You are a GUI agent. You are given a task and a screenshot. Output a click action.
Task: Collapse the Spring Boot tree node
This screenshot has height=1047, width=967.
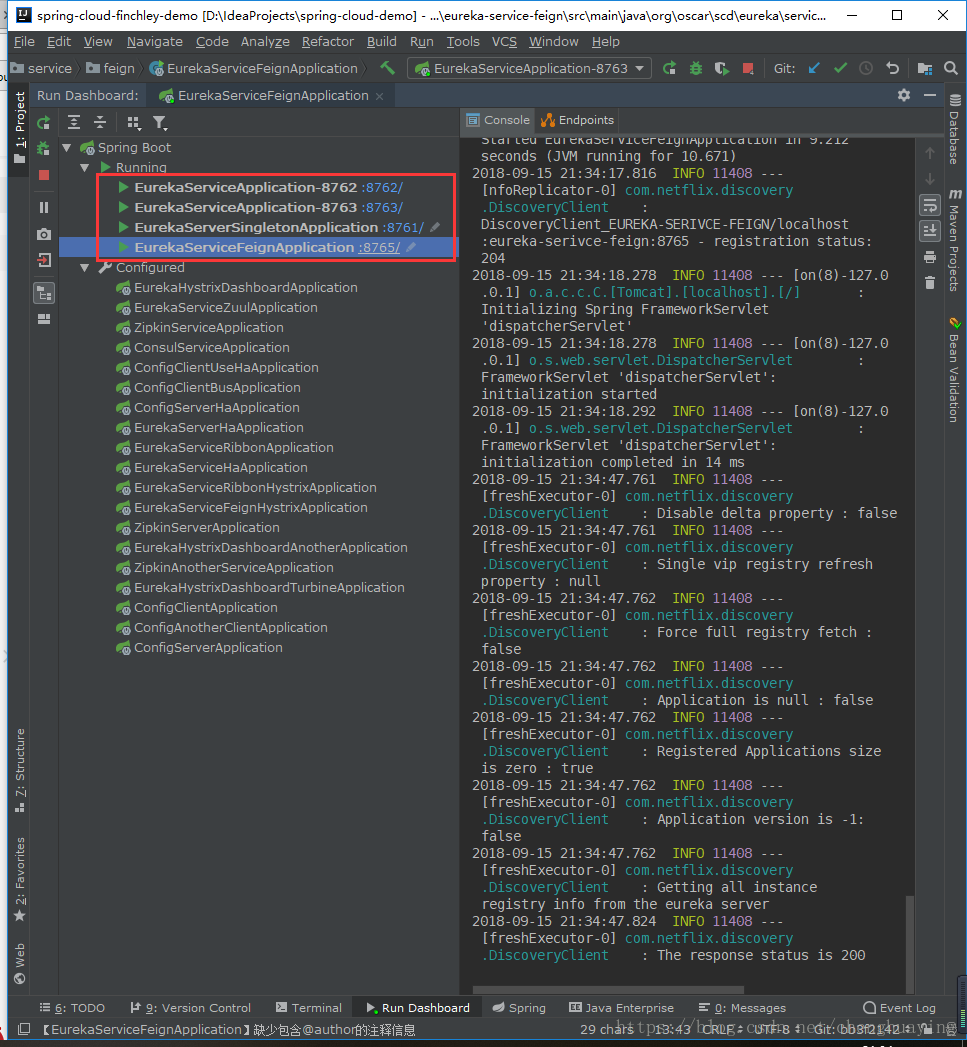point(67,148)
